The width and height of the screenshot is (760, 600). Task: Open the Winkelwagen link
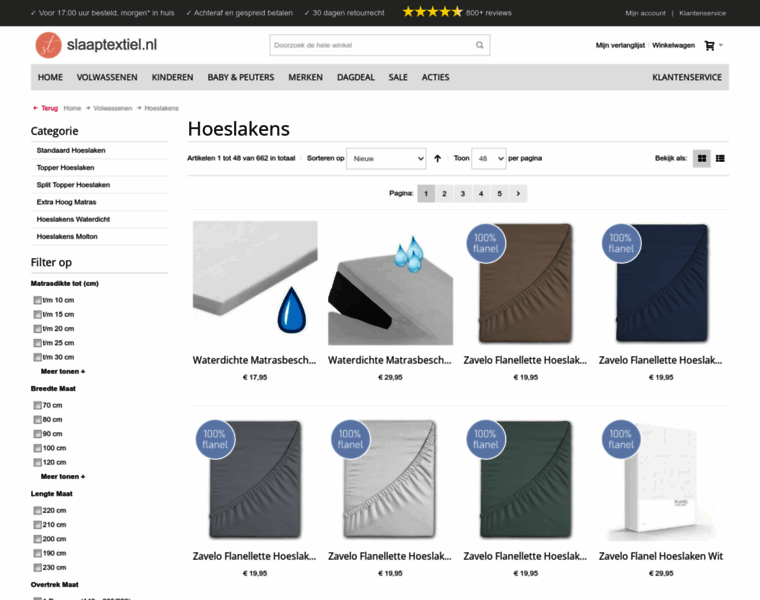[x=673, y=45]
